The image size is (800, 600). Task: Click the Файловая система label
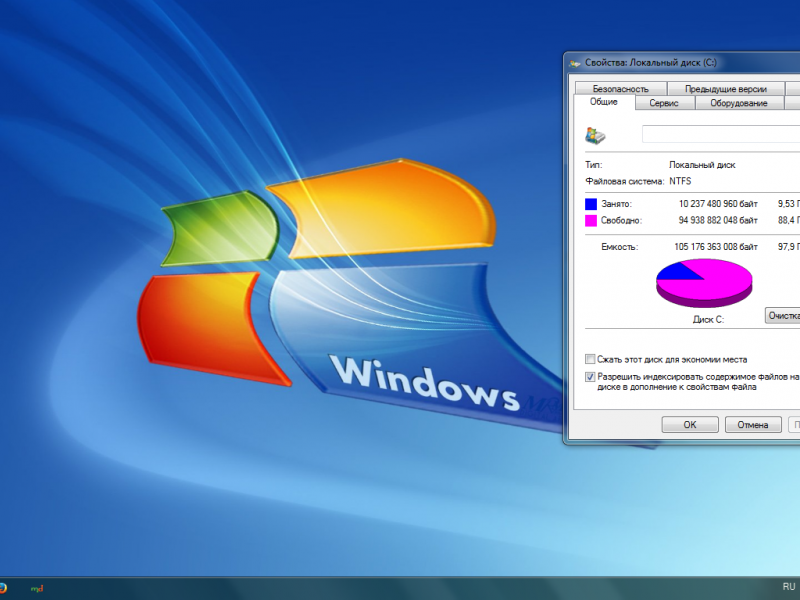(x=624, y=181)
